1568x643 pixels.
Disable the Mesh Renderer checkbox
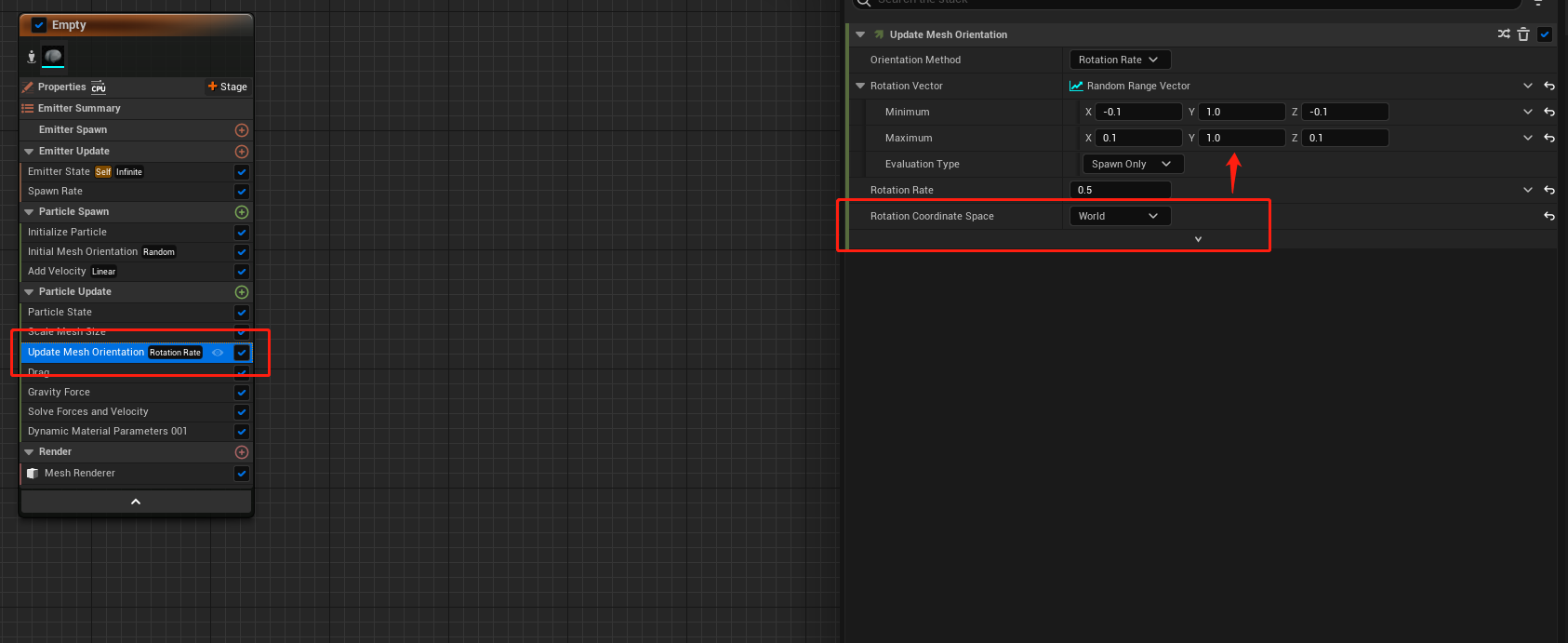click(242, 474)
